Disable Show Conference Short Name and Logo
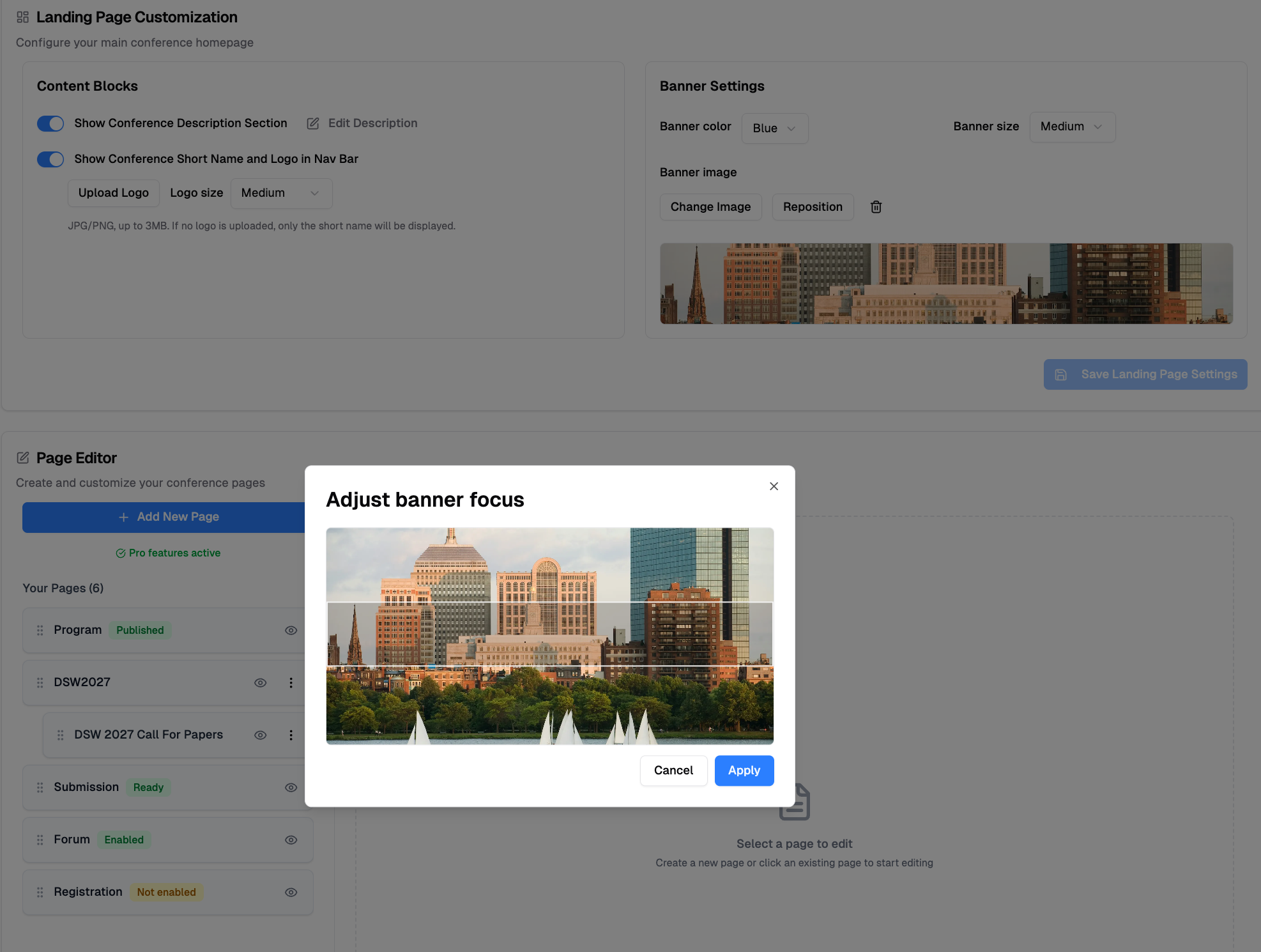 tap(50, 159)
